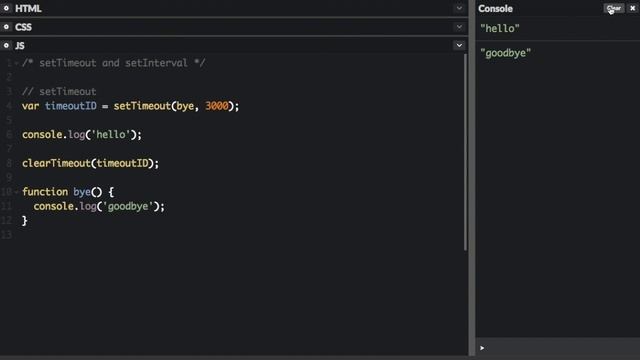Select the JS panel title
The image size is (640, 360).
20,46
